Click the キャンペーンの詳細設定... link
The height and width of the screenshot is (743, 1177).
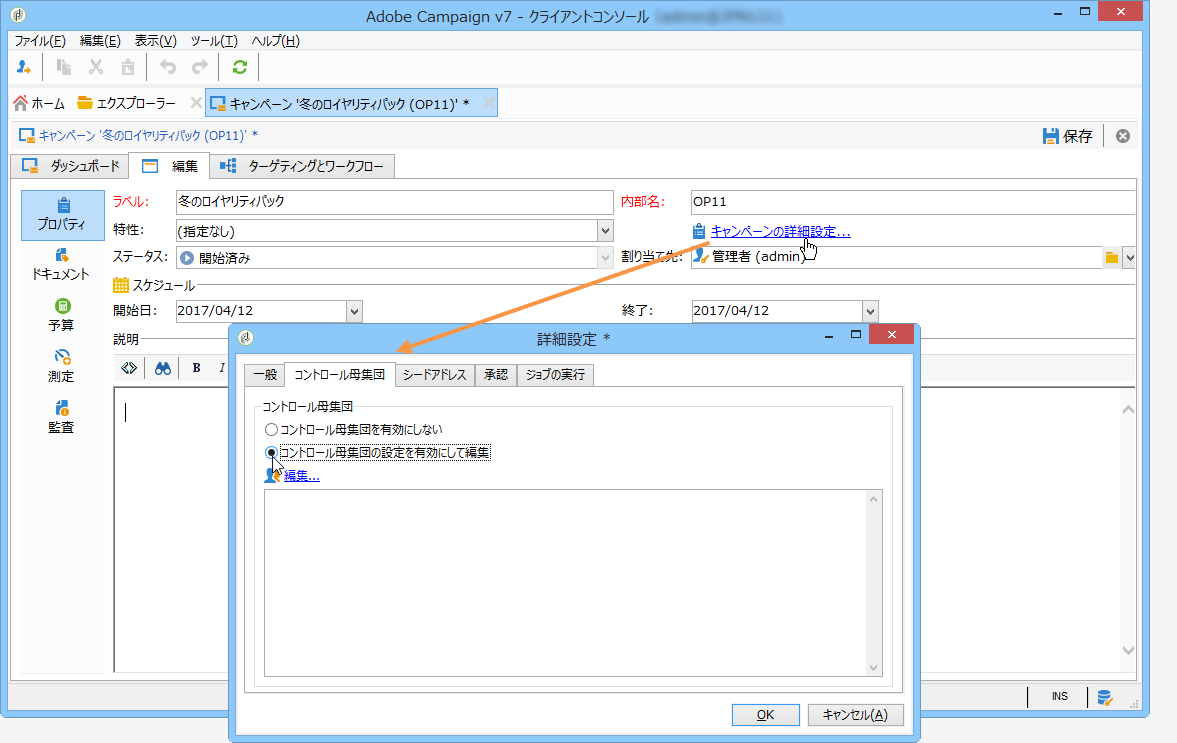pyautogui.click(x=781, y=232)
